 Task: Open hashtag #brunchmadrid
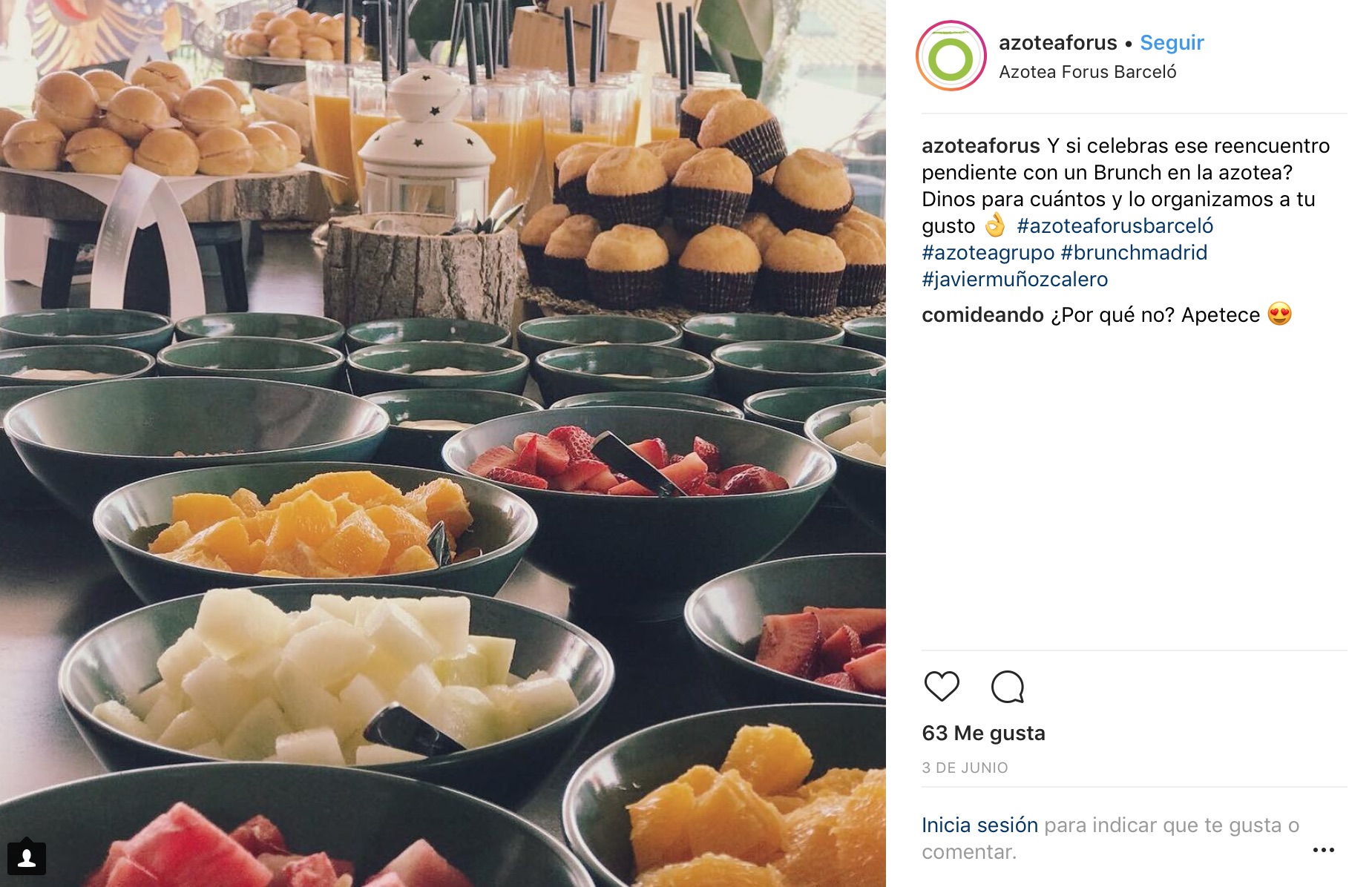[x=1134, y=252]
